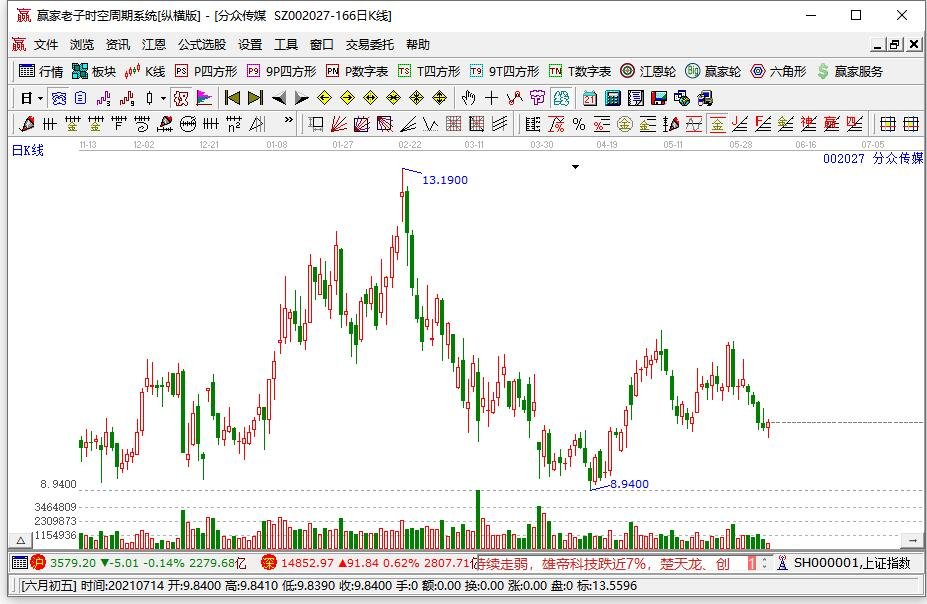Open the 设置 menu

250,44
